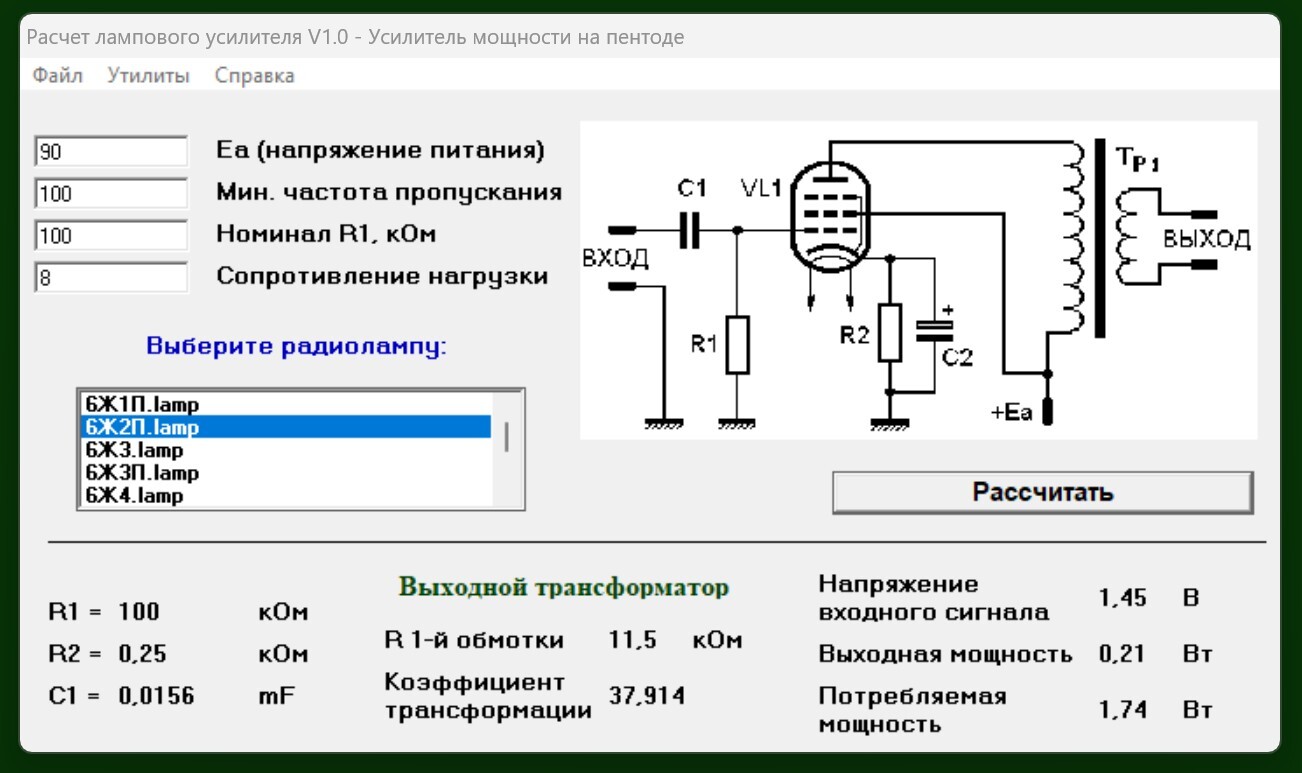
Task: Click the C1 capacitor symbol in schematic
Action: 690,230
